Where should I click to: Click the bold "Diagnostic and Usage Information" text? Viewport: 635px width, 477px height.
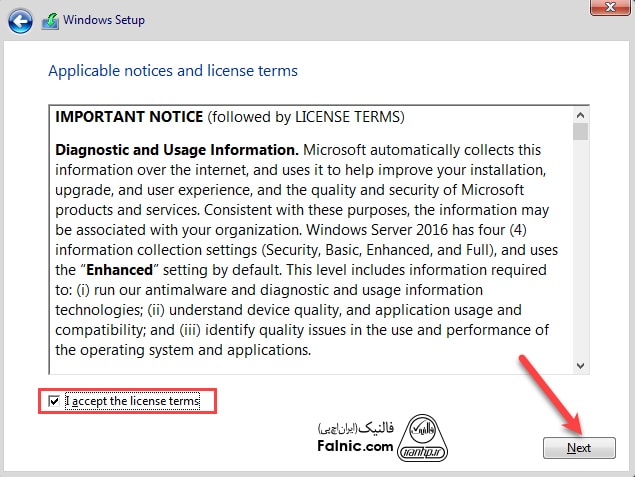click(x=164, y=149)
